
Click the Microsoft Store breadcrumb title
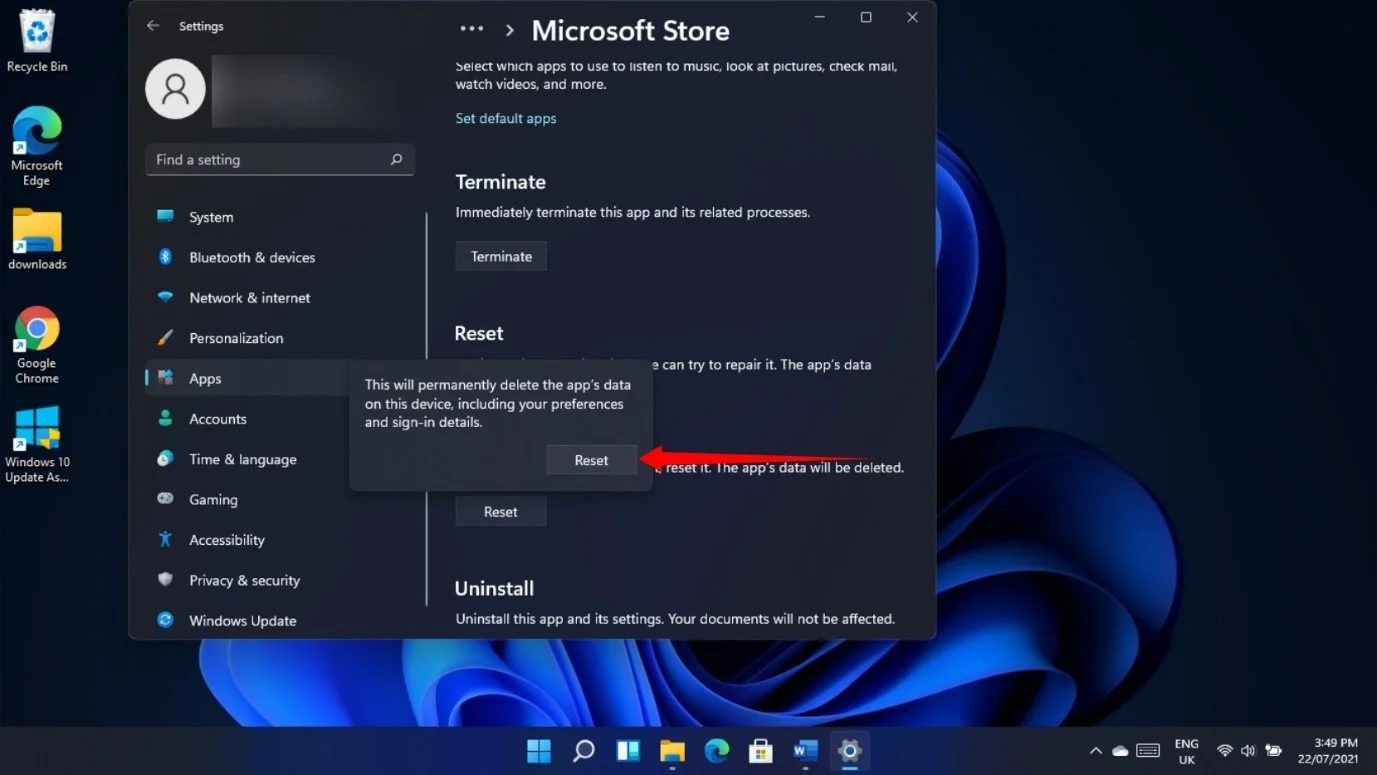(x=630, y=30)
